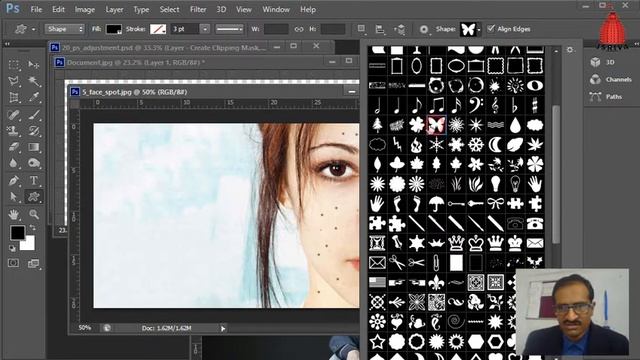Choose the umbrella shape in picker
The width and height of the screenshot is (640, 360).
coord(436,204)
